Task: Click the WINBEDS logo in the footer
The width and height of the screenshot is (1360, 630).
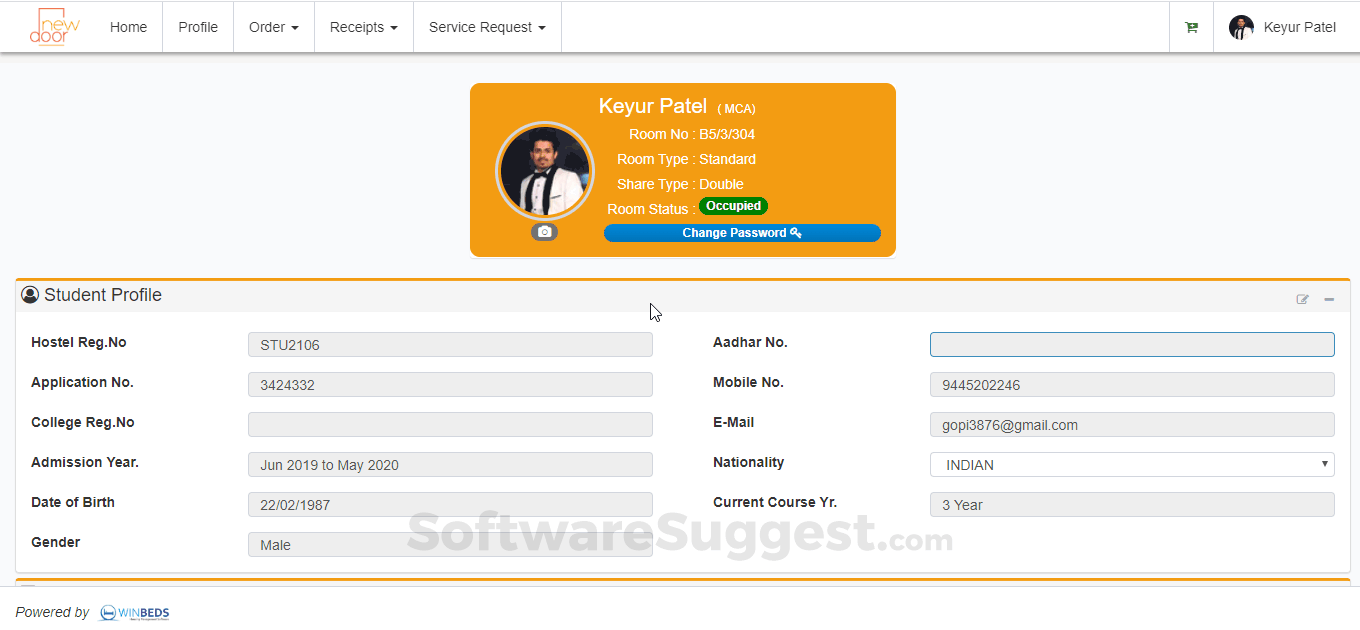Action: click(x=134, y=612)
